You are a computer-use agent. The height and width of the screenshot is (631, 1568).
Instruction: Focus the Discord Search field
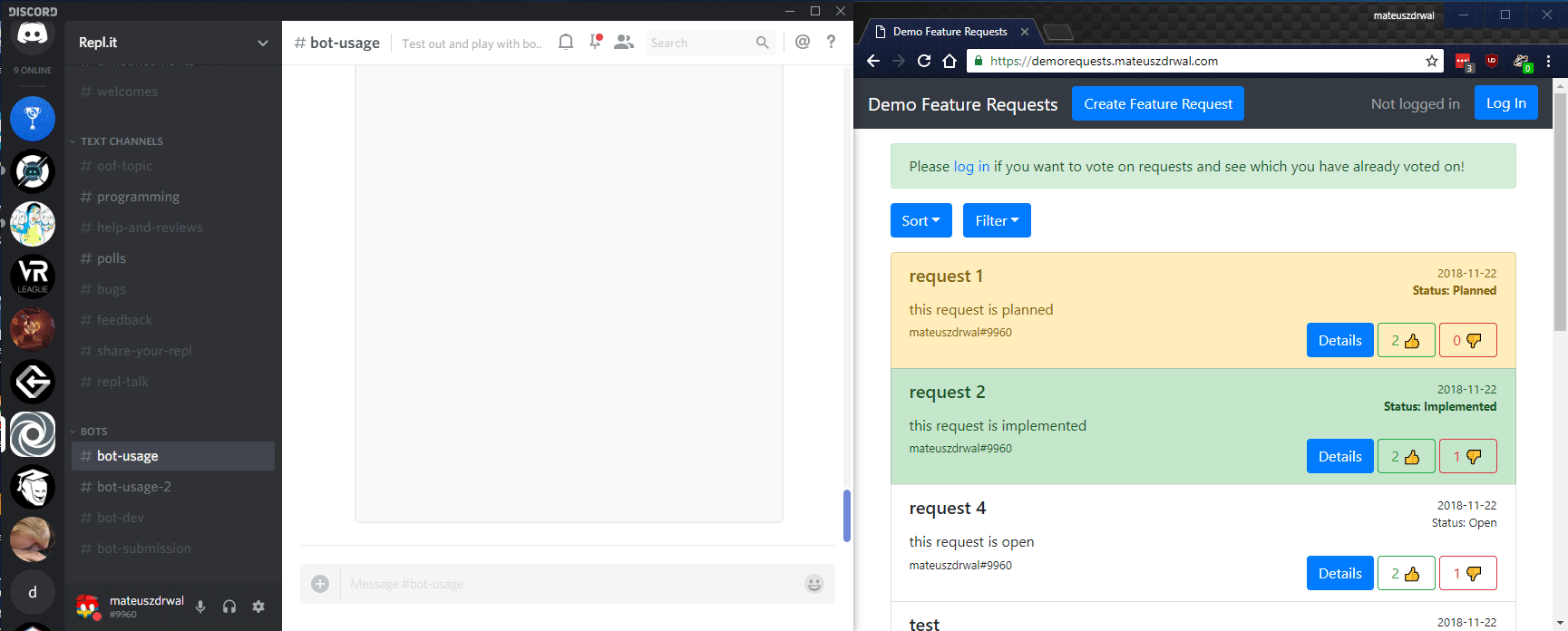(710, 43)
